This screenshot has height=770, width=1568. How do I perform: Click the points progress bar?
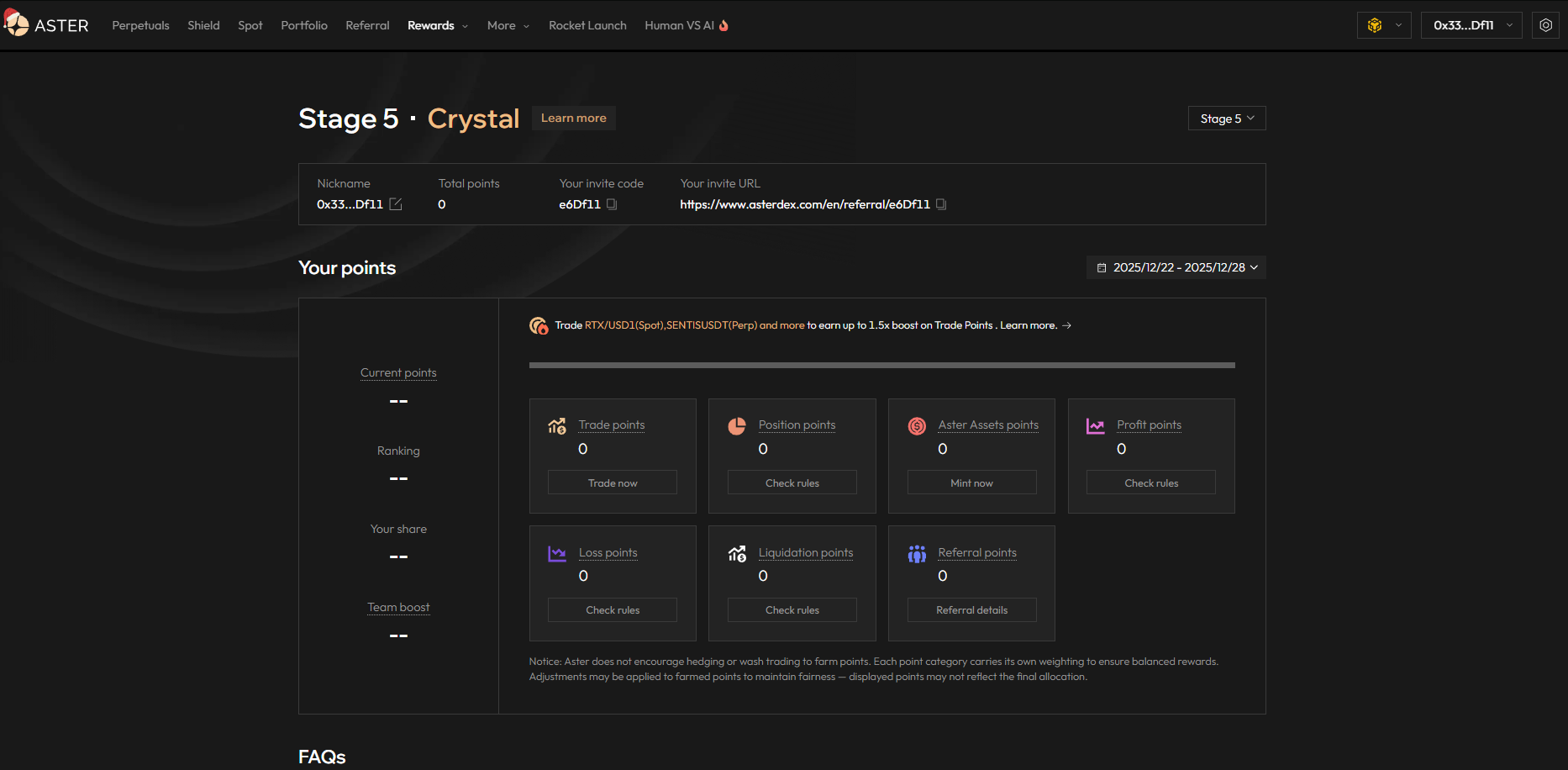(881, 365)
